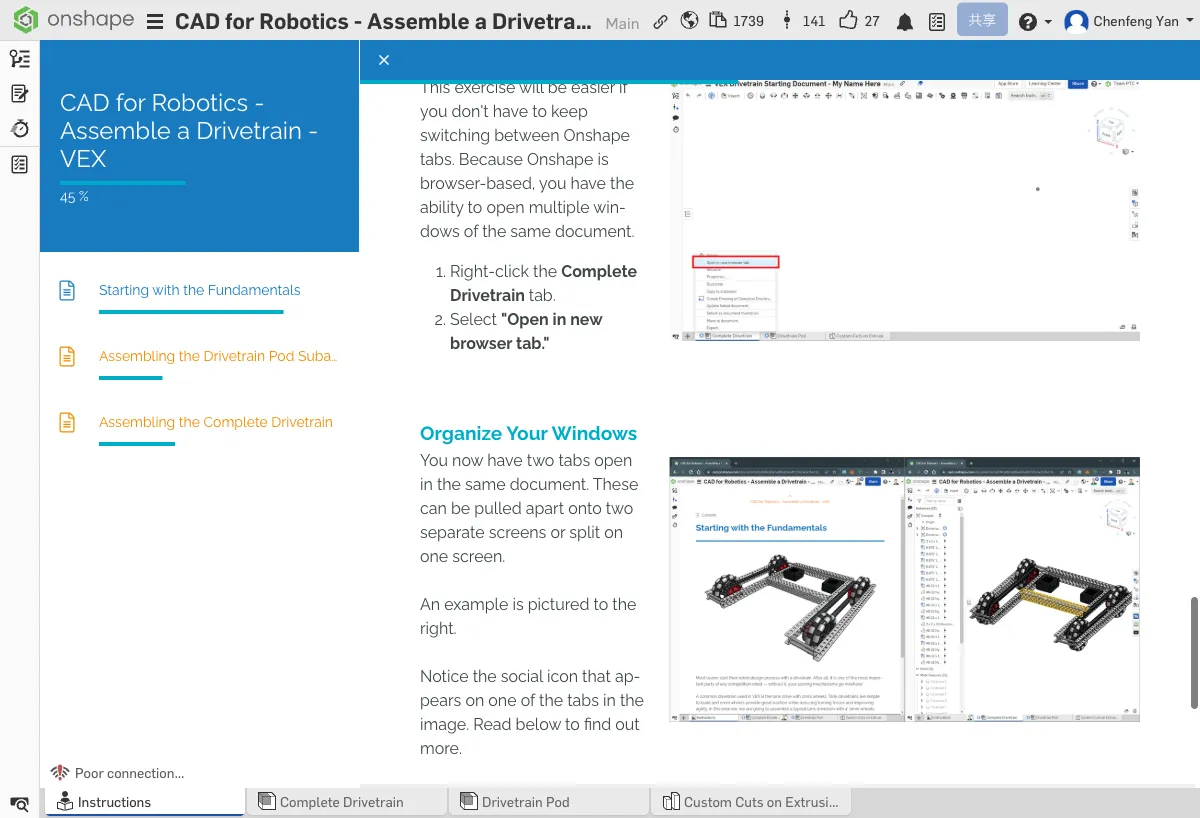1200x818 pixels.
Task: Click the top icon in left sidebar
Action: pyautogui.click(x=19, y=59)
